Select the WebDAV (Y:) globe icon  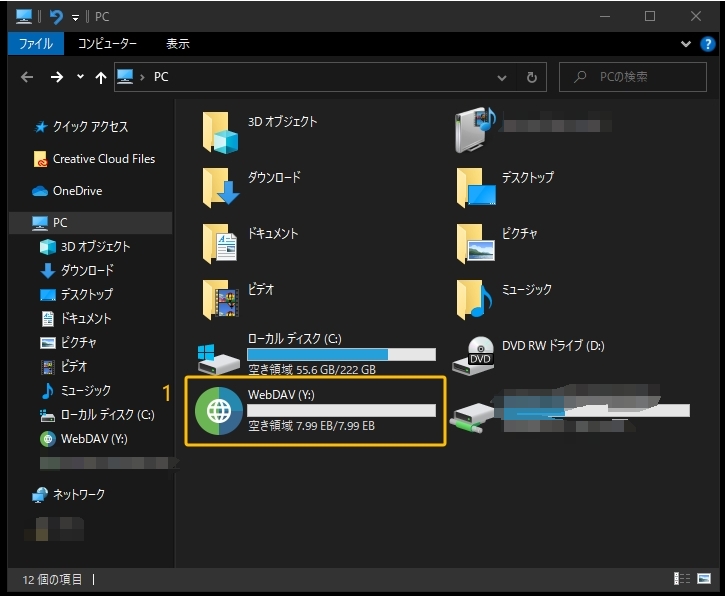[218, 411]
